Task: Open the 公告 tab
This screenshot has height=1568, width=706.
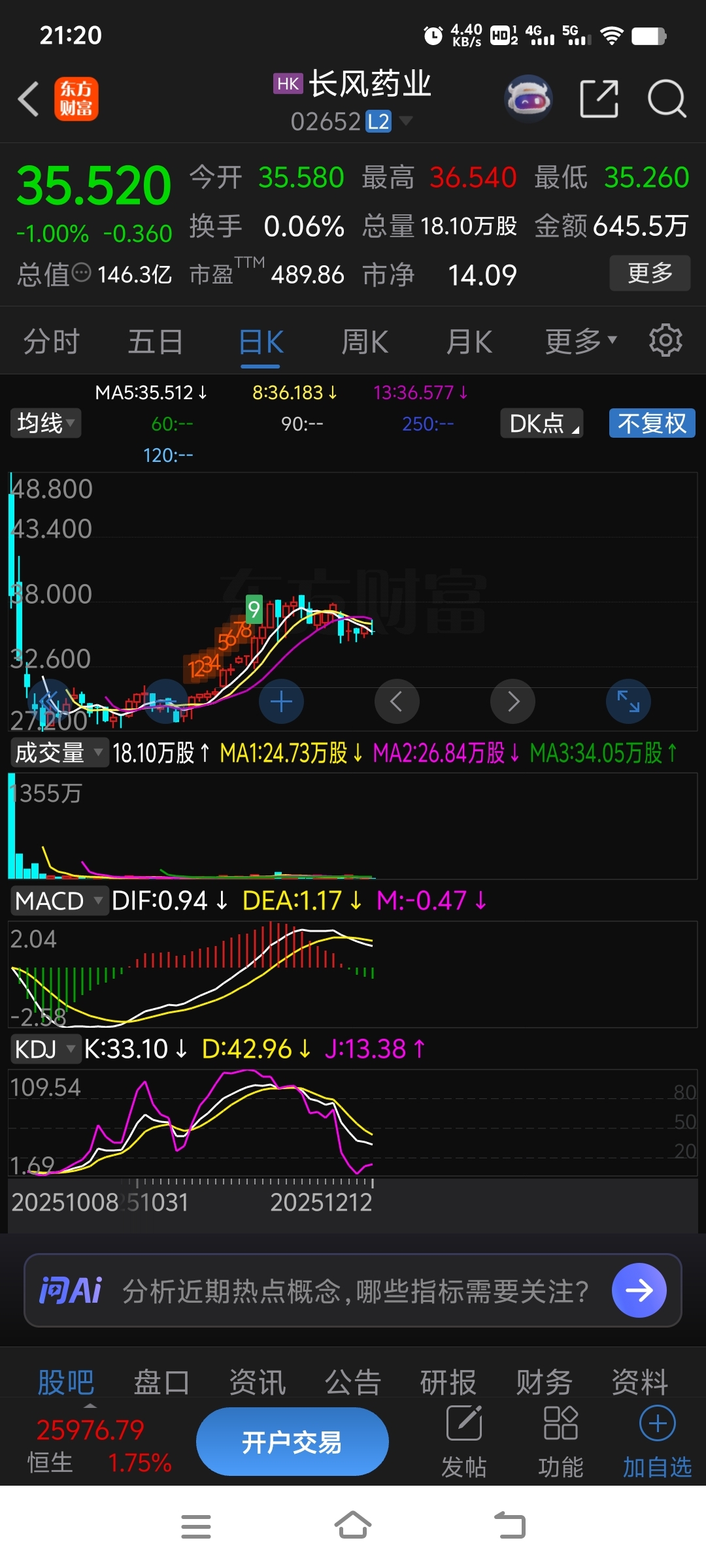Action: pos(353,1382)
